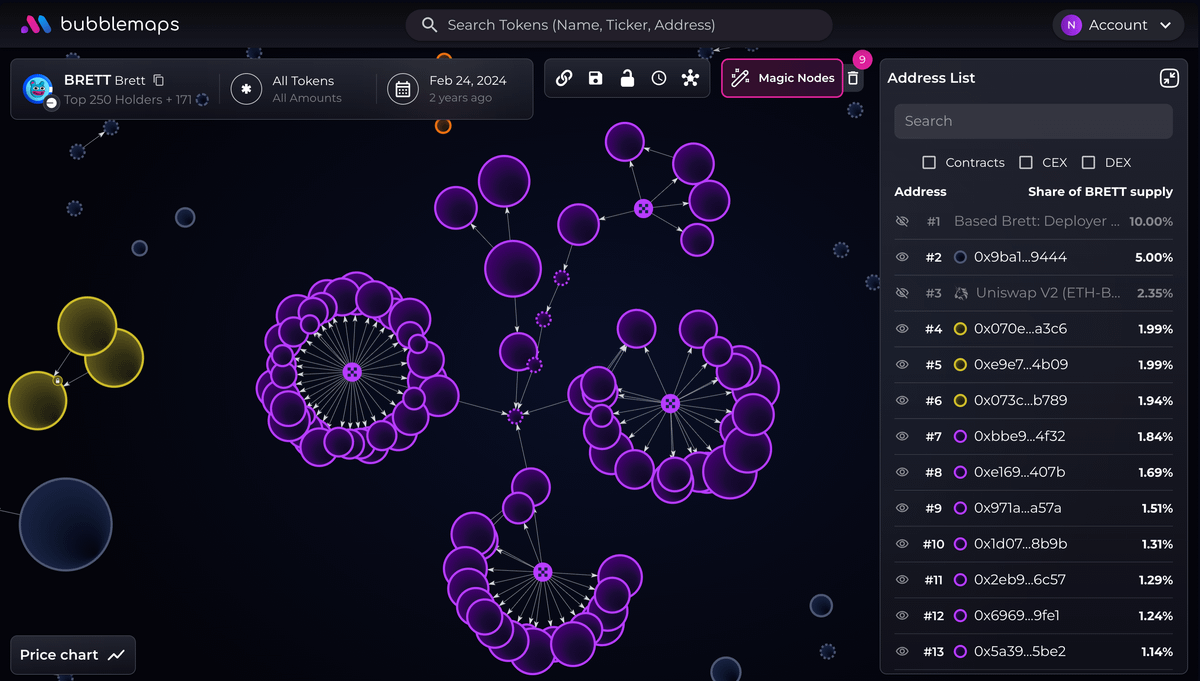Viewport: 1200px width, 681px height.
Task: Click the pink 9 notification badge
Action: [x=862, y=60]
